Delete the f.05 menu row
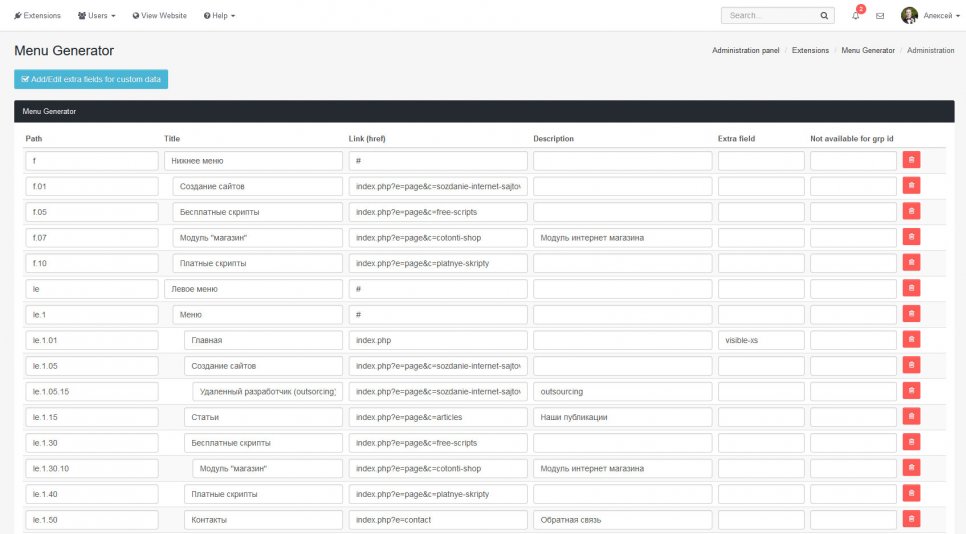 pos(911,211)
